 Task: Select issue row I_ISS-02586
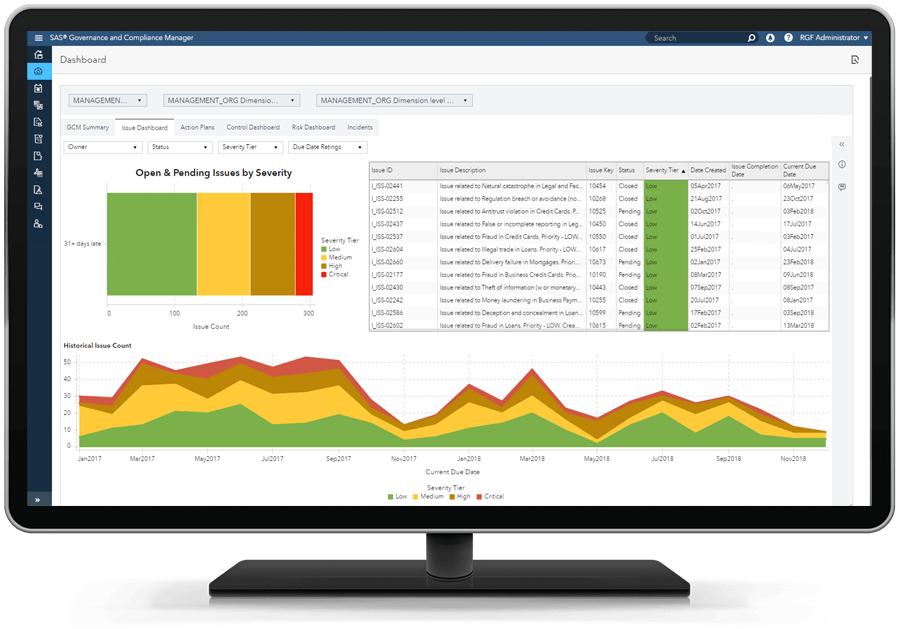(599, 313)
